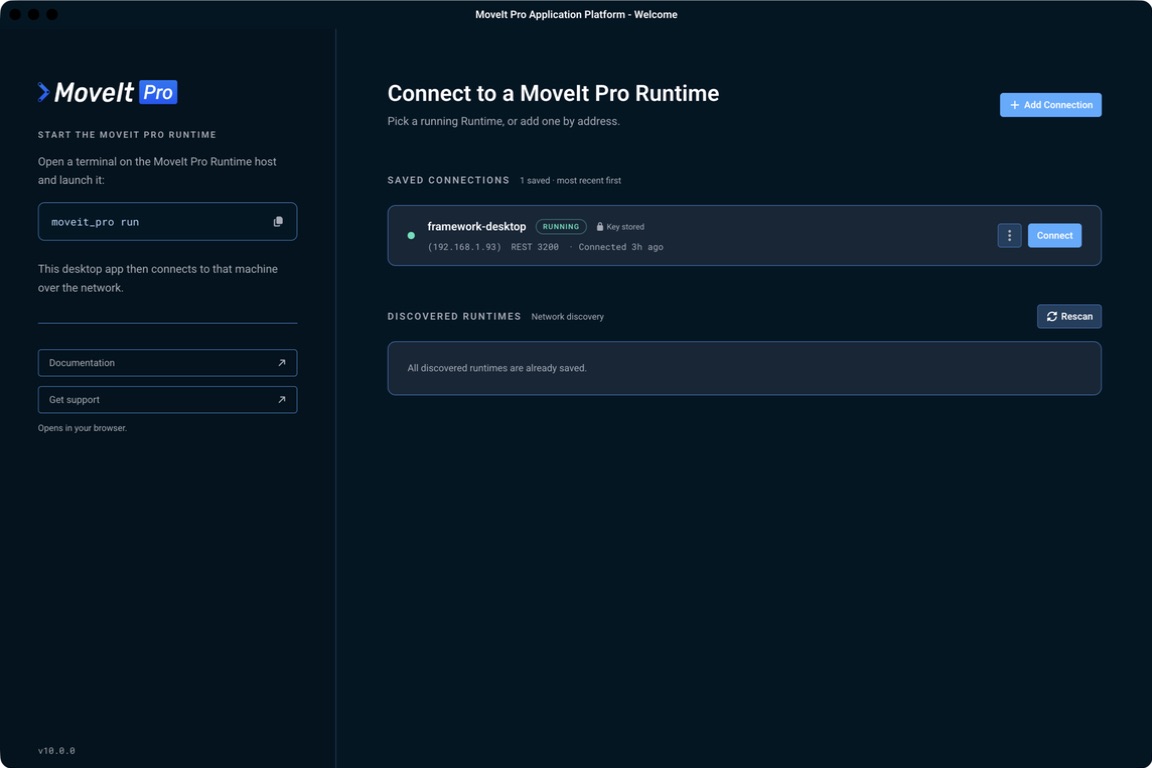The width and height of the screenshot is (1152, 768).
Task: Click the external-link arrow on Documentation
Action: tap(281, 363)
